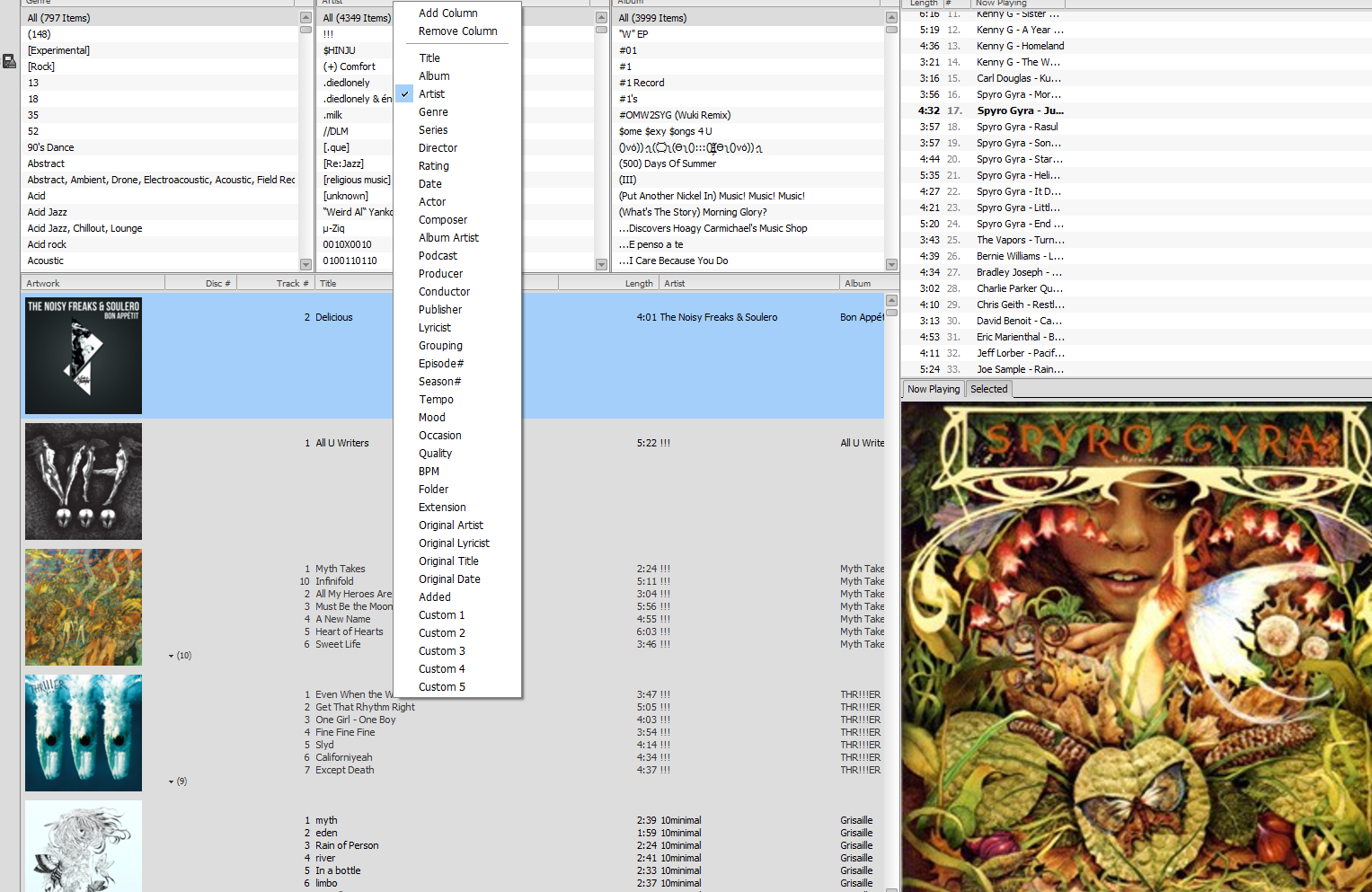Select the All U Writers album artwork
This screenshot has height=892, width=1372.
click(x=84, y=481)
